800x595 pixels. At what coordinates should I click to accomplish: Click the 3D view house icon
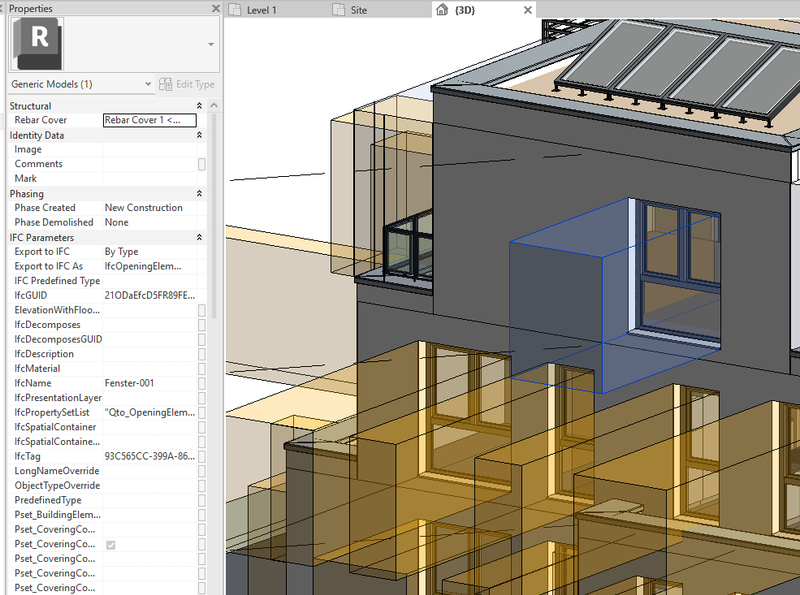[x=442, y=10]
